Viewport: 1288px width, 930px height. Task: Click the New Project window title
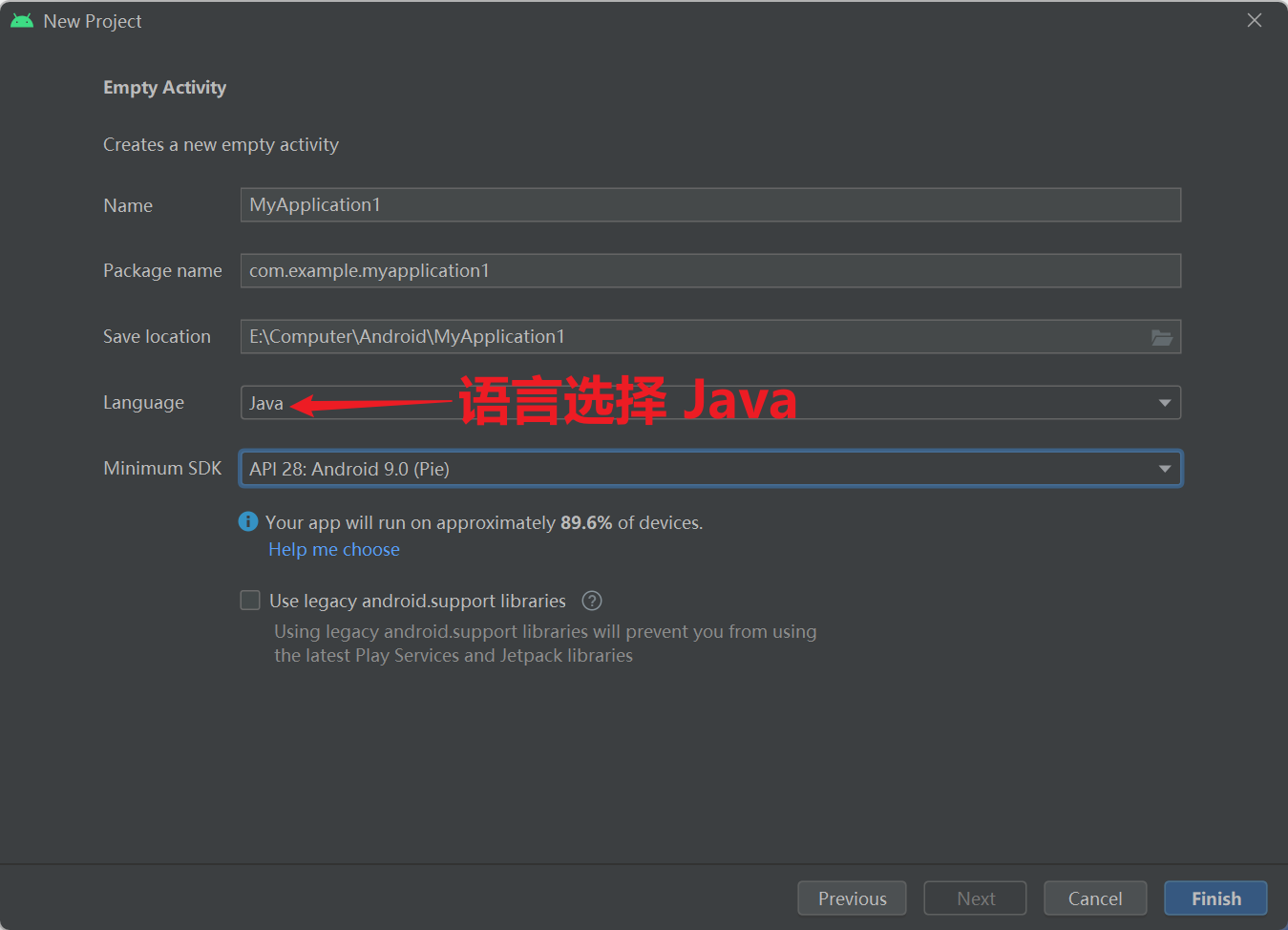click(93, 21)
